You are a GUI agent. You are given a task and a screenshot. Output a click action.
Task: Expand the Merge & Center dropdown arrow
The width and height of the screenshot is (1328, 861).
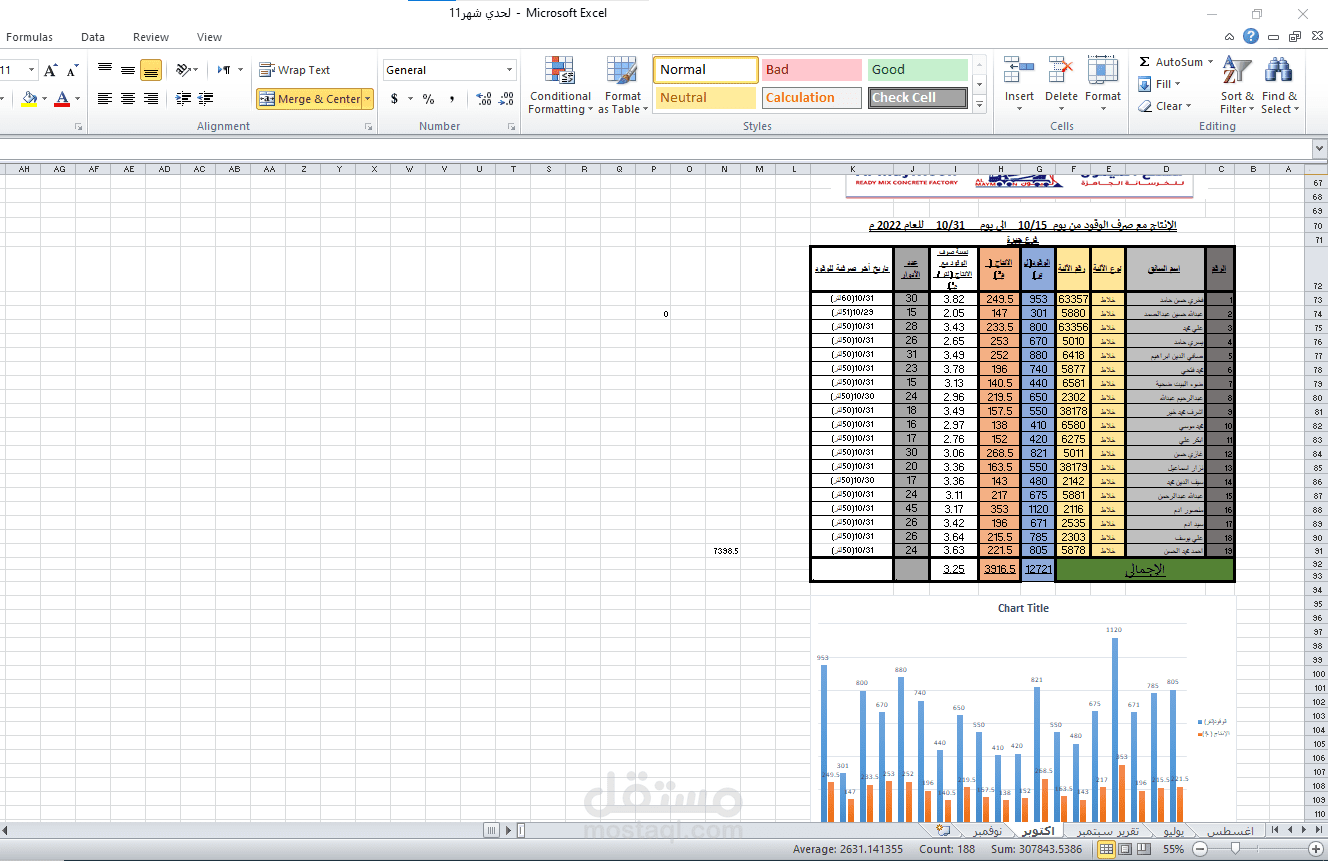[x=368, y=99]
